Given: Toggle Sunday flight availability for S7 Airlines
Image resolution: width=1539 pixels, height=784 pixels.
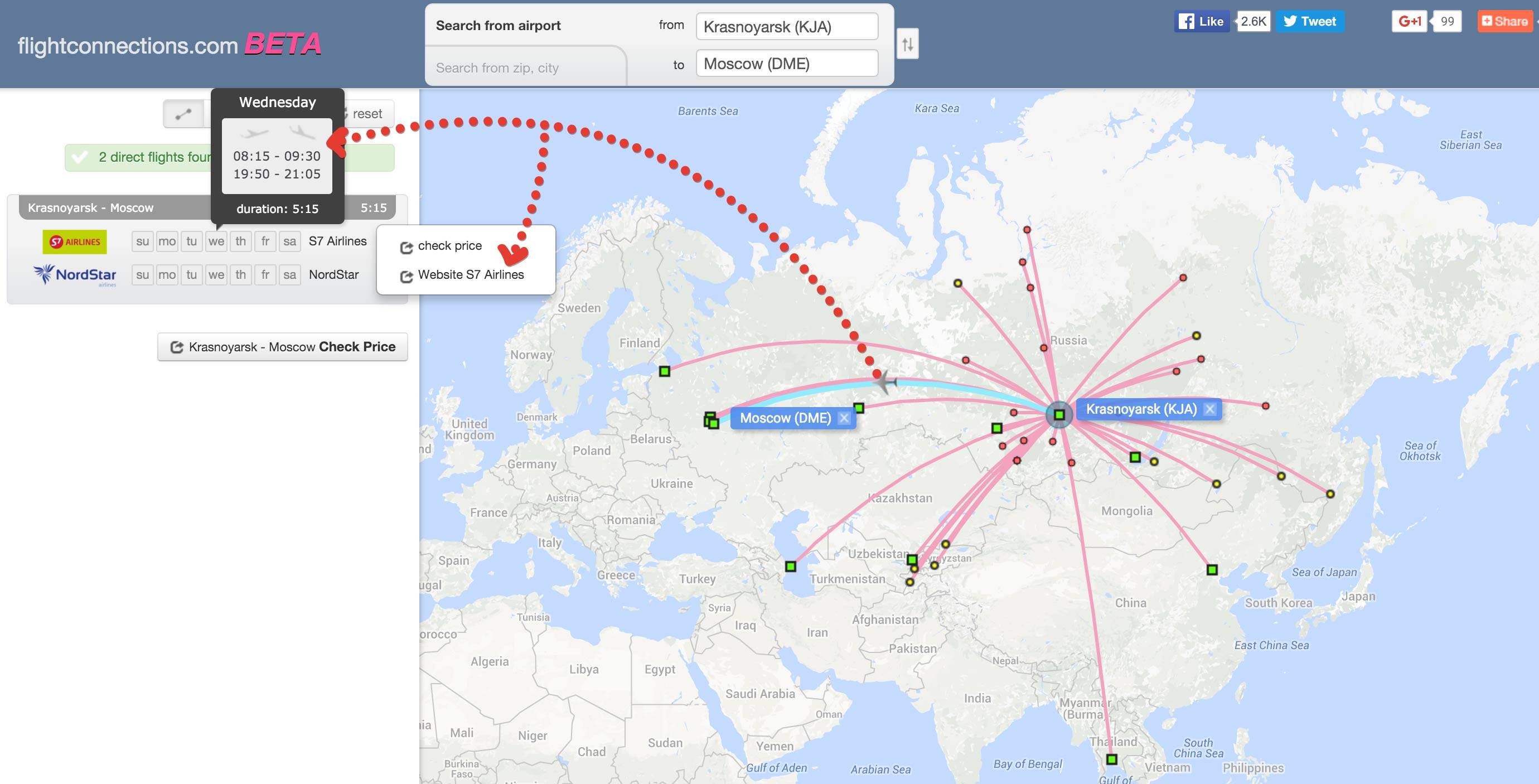Looking at the screenshot, I should coord(140,240).
